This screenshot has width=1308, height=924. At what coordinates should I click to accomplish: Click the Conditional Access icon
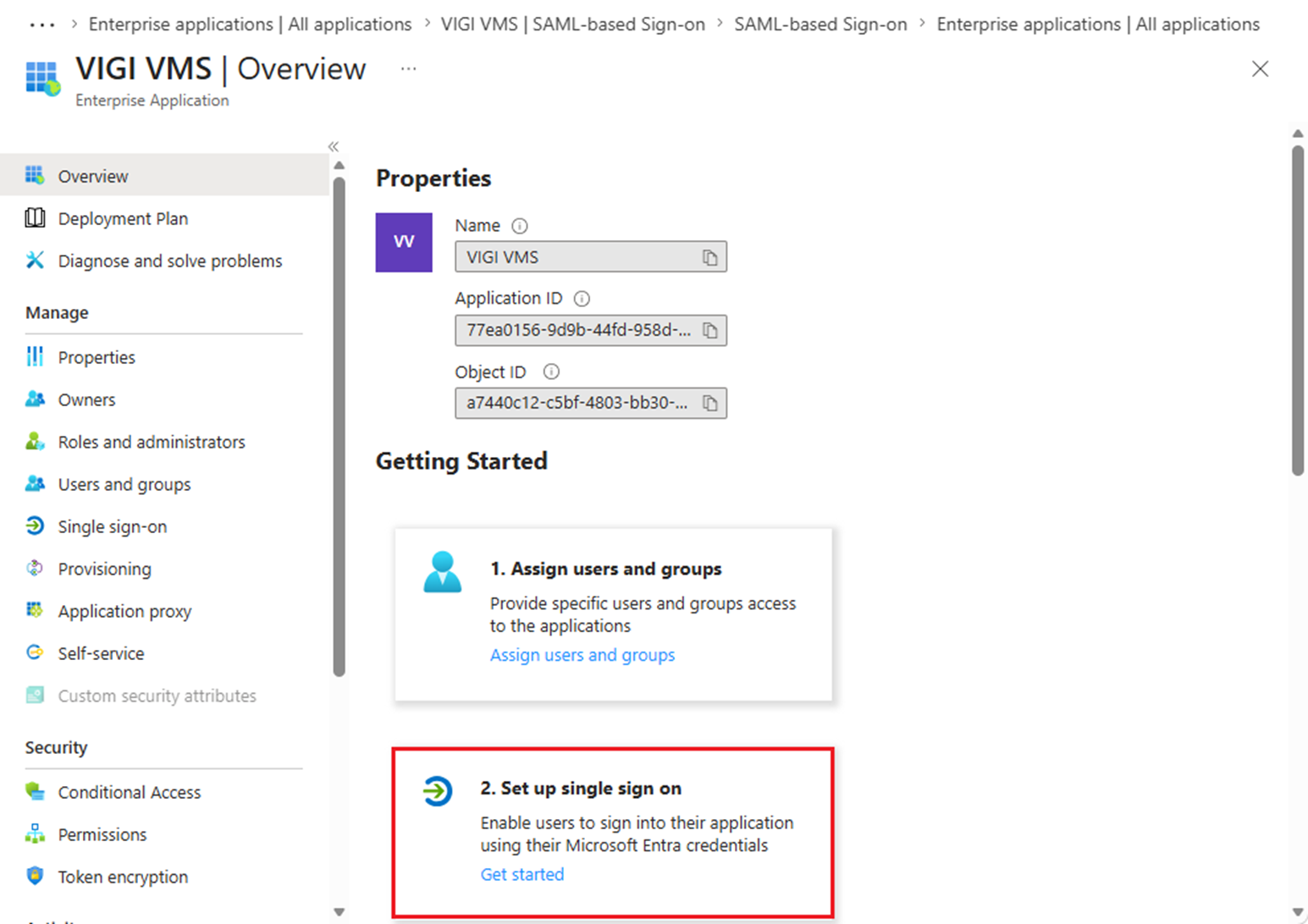pyautogui.click(x=35, y=791)
